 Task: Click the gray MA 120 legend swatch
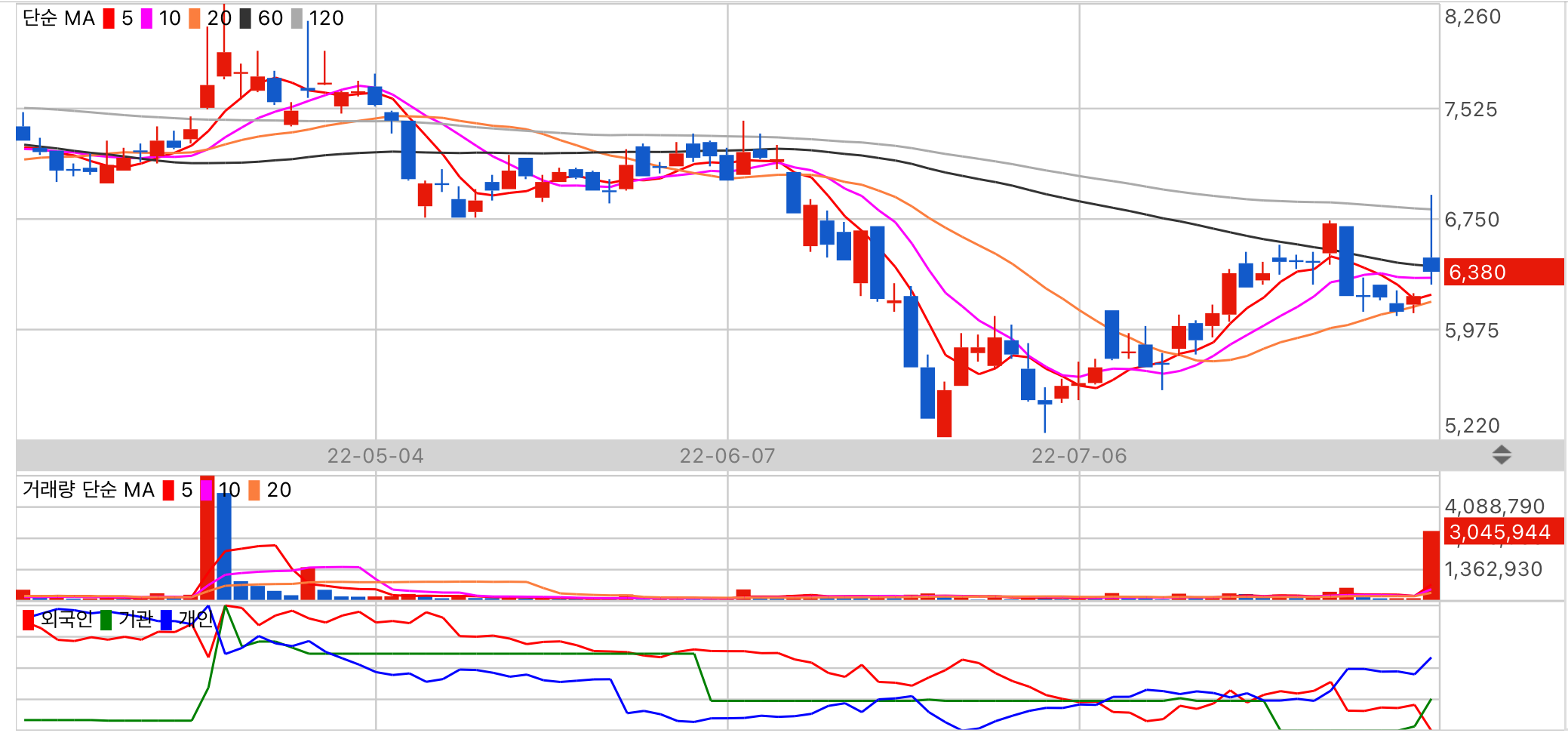pyautogui.click(x=297, y=18)
